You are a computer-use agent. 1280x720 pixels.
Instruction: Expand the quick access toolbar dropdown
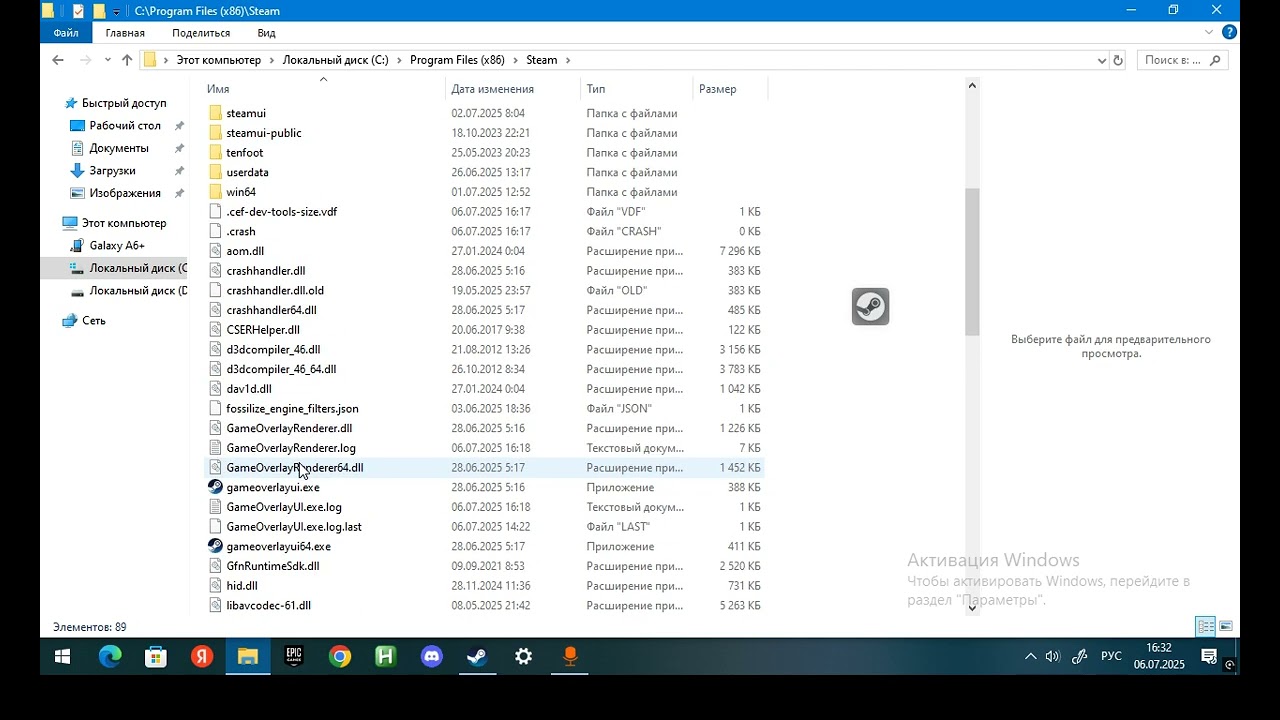pyautogui.click(x=117, y=11)
